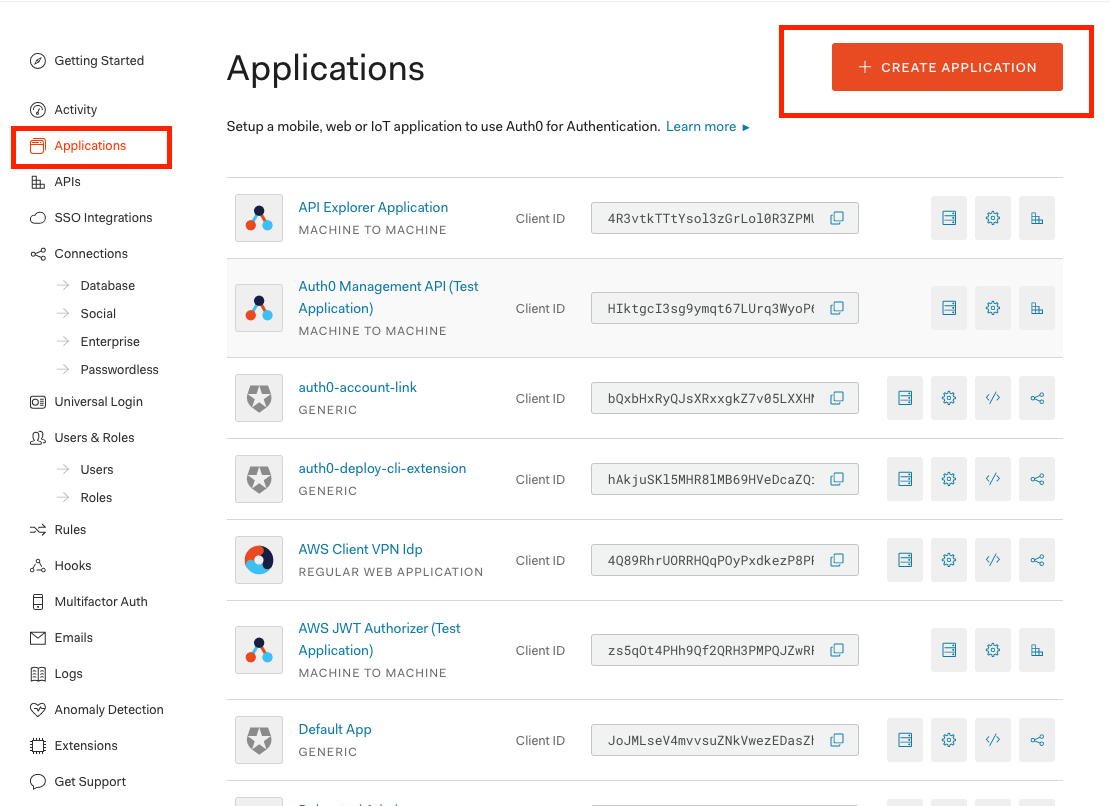
Task: Click share connections icon for auth0-deploy-cli-extension
Action: [x=1036, y=479]
